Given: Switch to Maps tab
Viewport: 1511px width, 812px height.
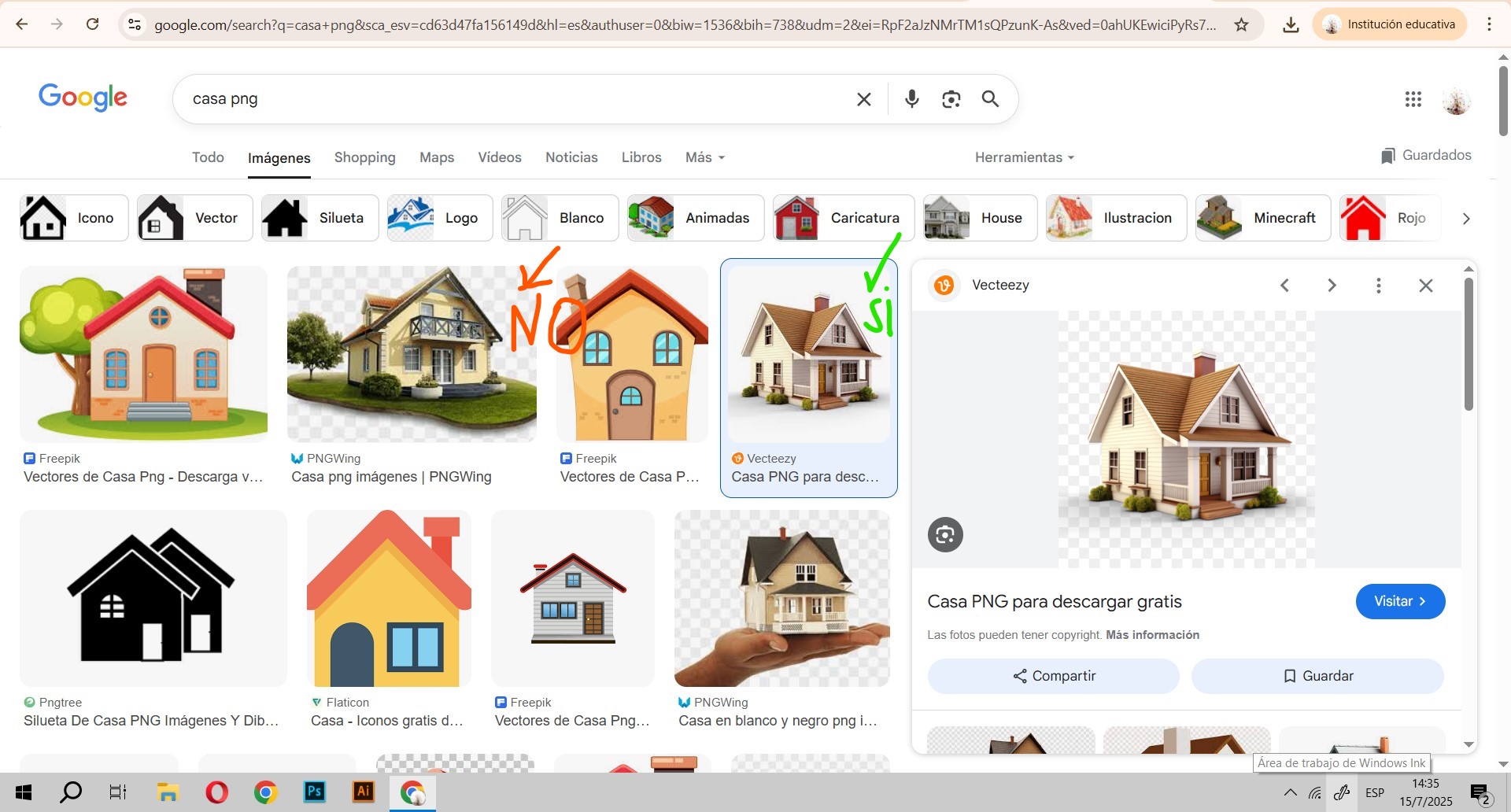Looking at the screenshot, I should tap(437, 157).
